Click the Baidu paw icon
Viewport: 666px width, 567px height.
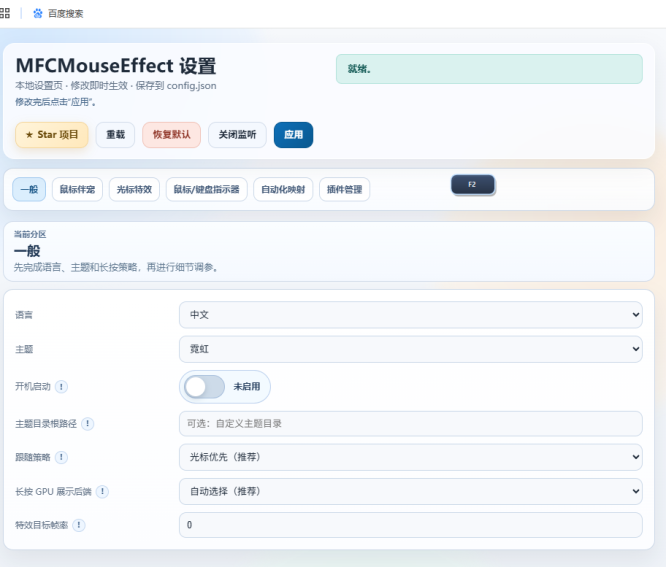coord(38,14)
